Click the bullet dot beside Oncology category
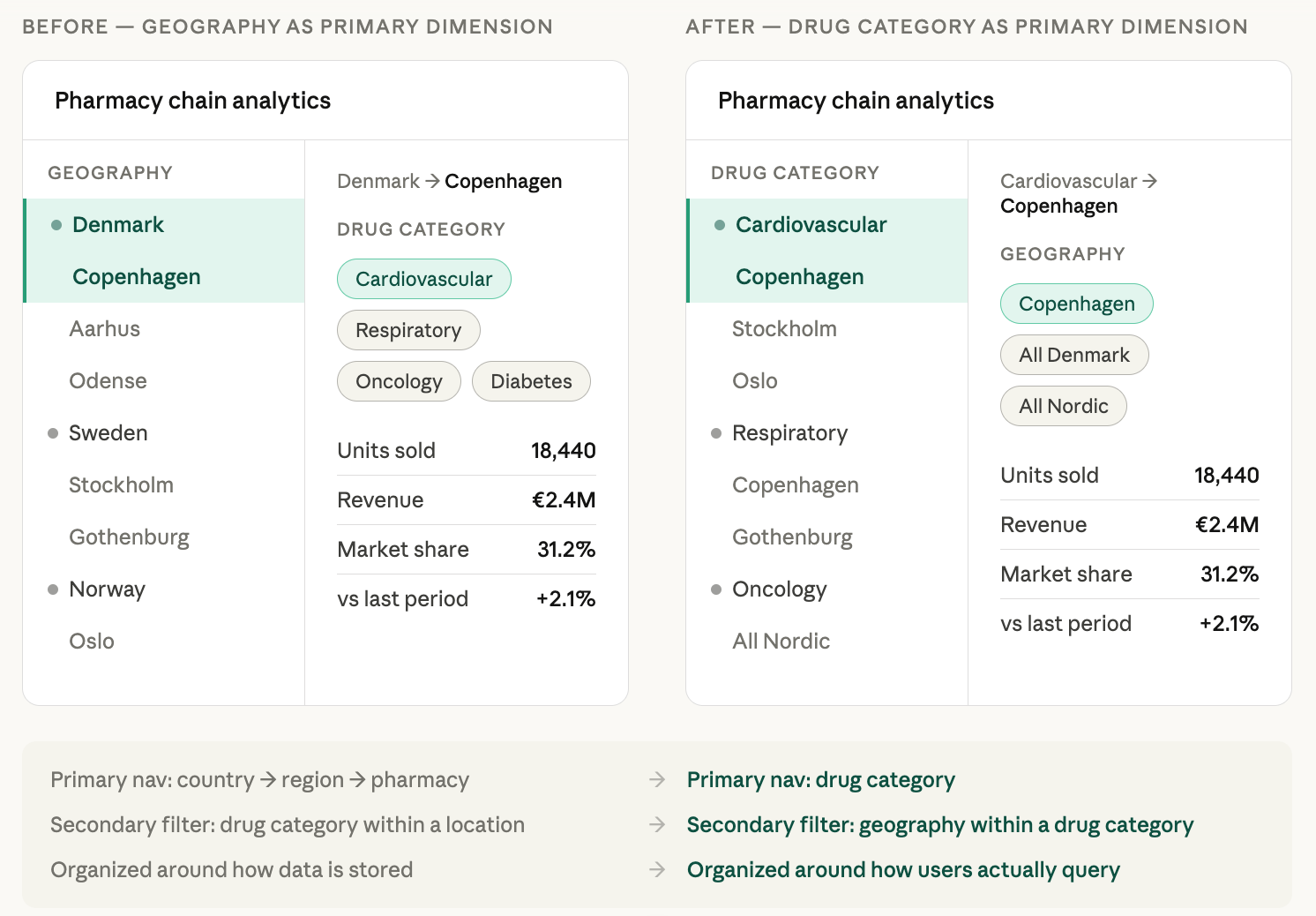Viewport: 1316px width, 916px height. (716, 589)
